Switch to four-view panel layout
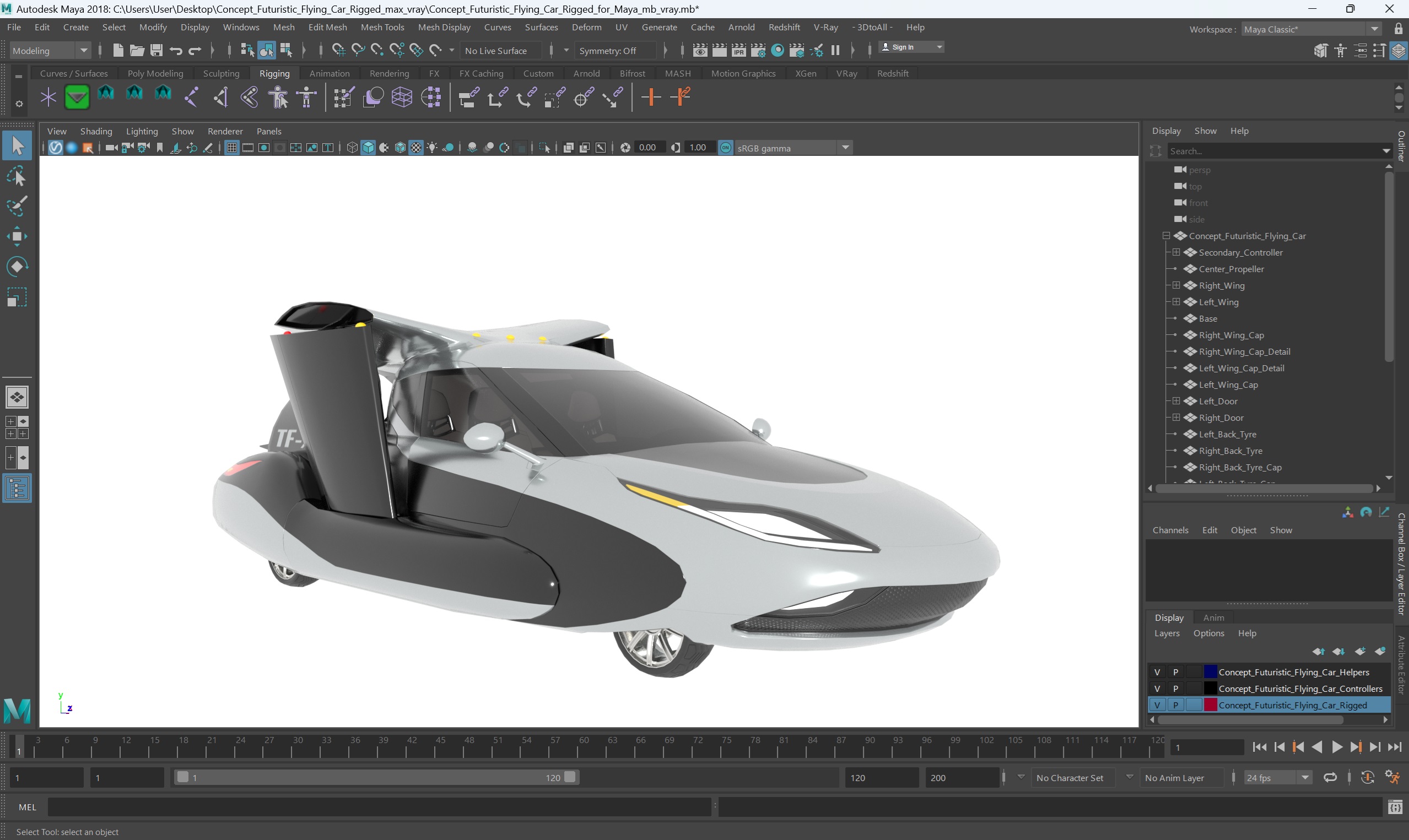Screen dimensions: 1409x840 17,427
